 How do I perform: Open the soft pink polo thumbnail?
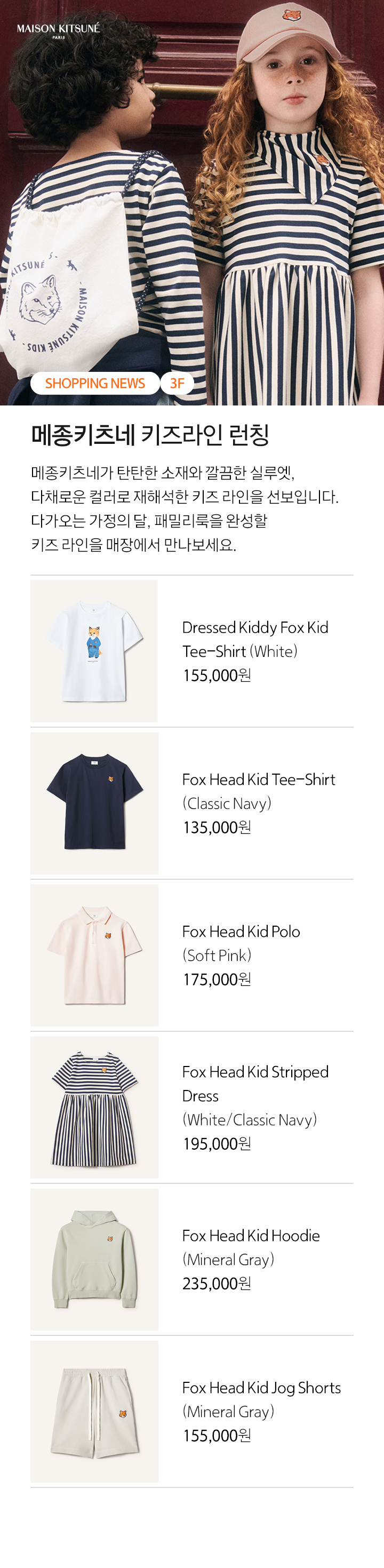coord(94,956)
